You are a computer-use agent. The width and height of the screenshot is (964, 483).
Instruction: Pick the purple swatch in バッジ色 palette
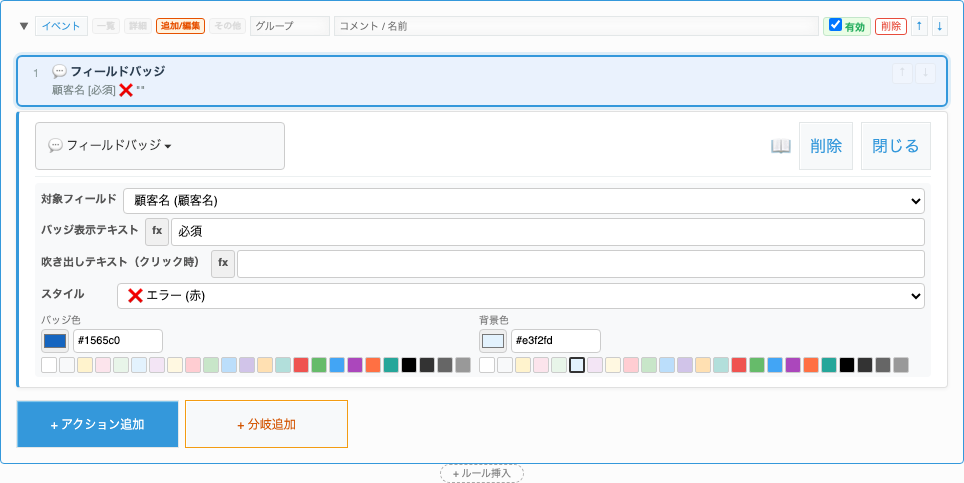pos(355,365)
